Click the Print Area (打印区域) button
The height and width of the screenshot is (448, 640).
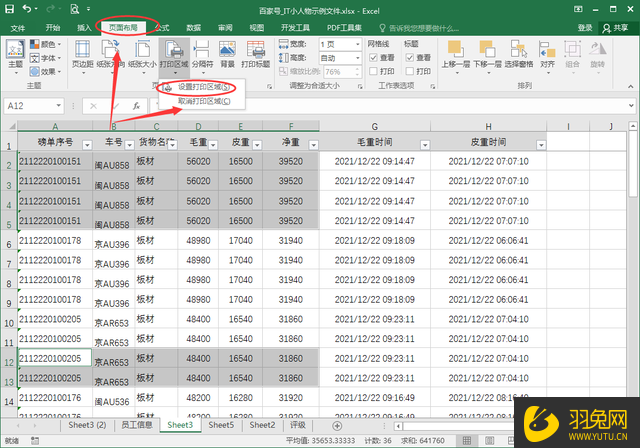click(x=174, y=57)
